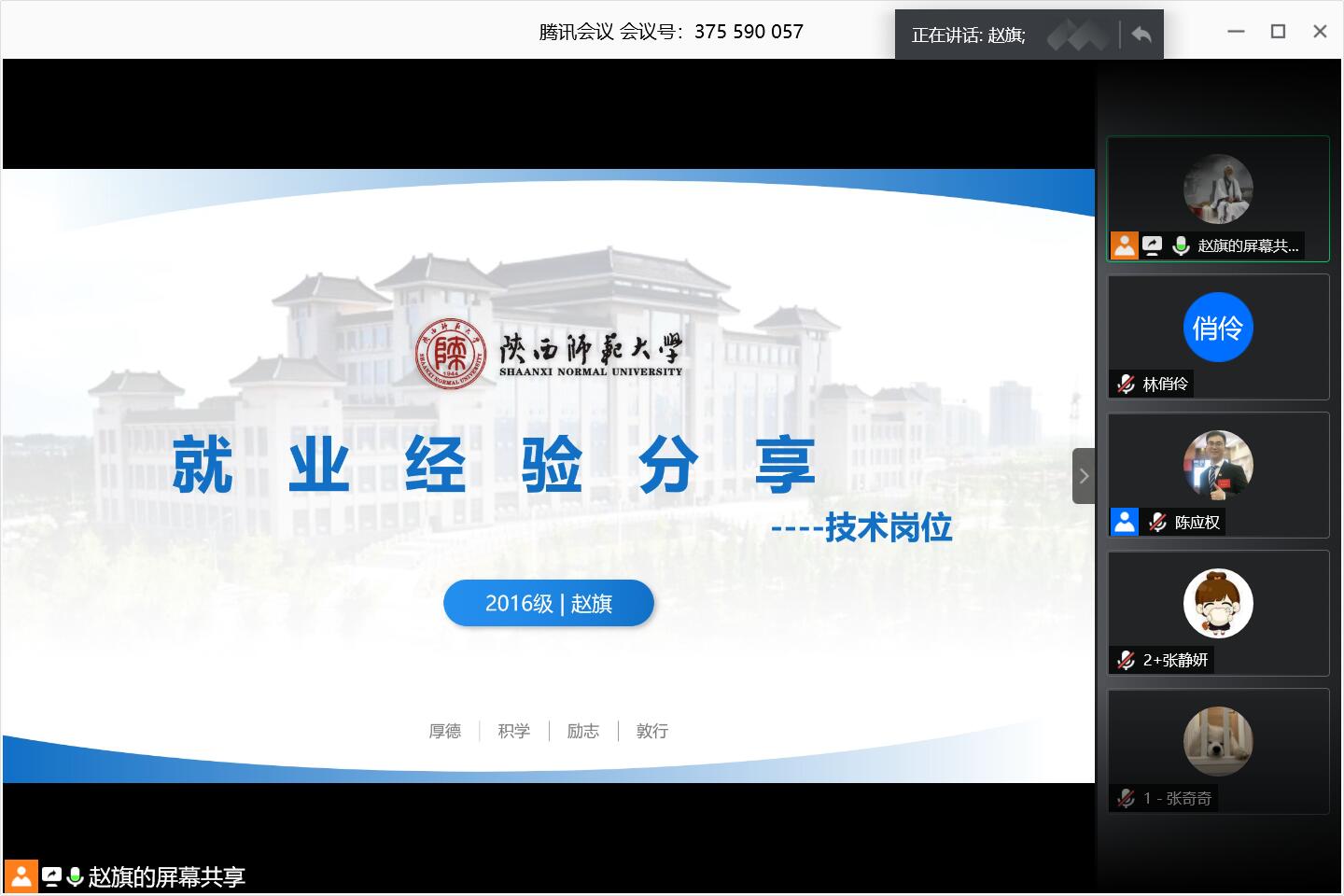Click screen-share icon on 赵旗's sidebar tile
1344x896 pixels.
(x=1153, y=245)
